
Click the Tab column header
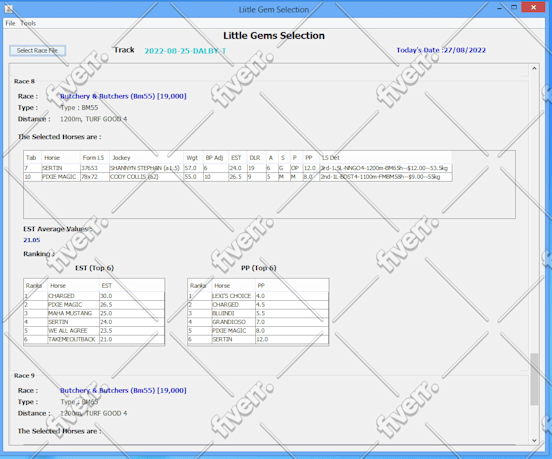click(32, 158)
